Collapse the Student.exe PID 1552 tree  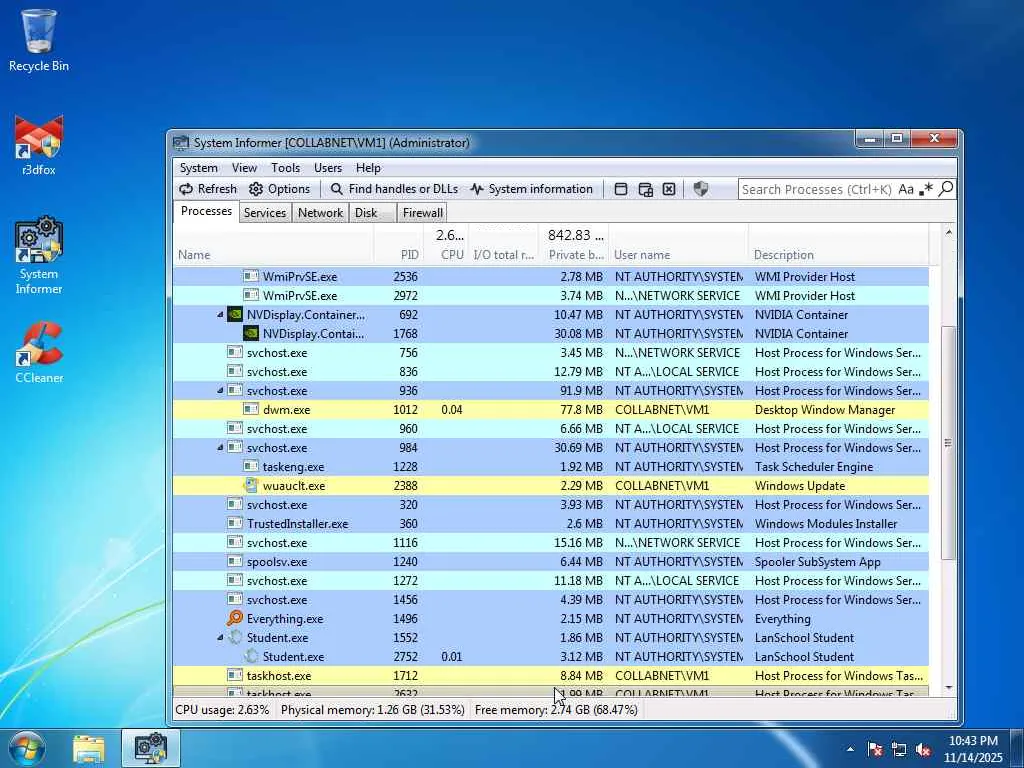[220, 638]
